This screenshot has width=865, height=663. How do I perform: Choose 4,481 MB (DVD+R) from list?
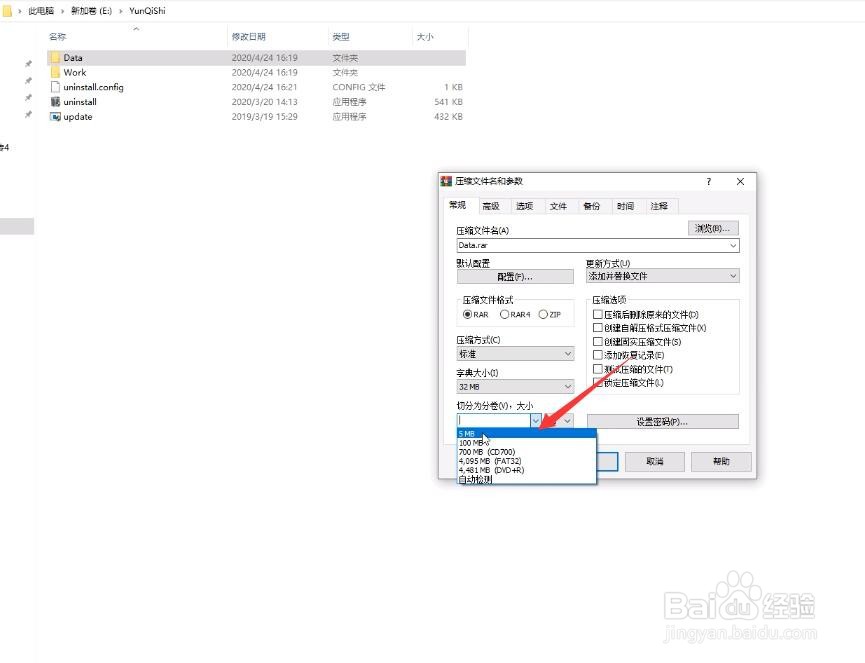[527, 470]
